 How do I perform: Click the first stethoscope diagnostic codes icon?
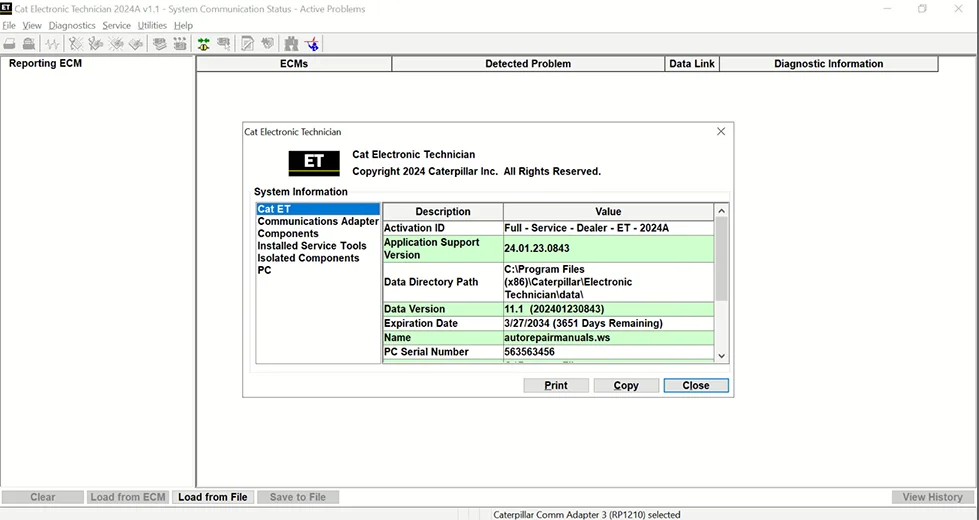coord(75,44)
